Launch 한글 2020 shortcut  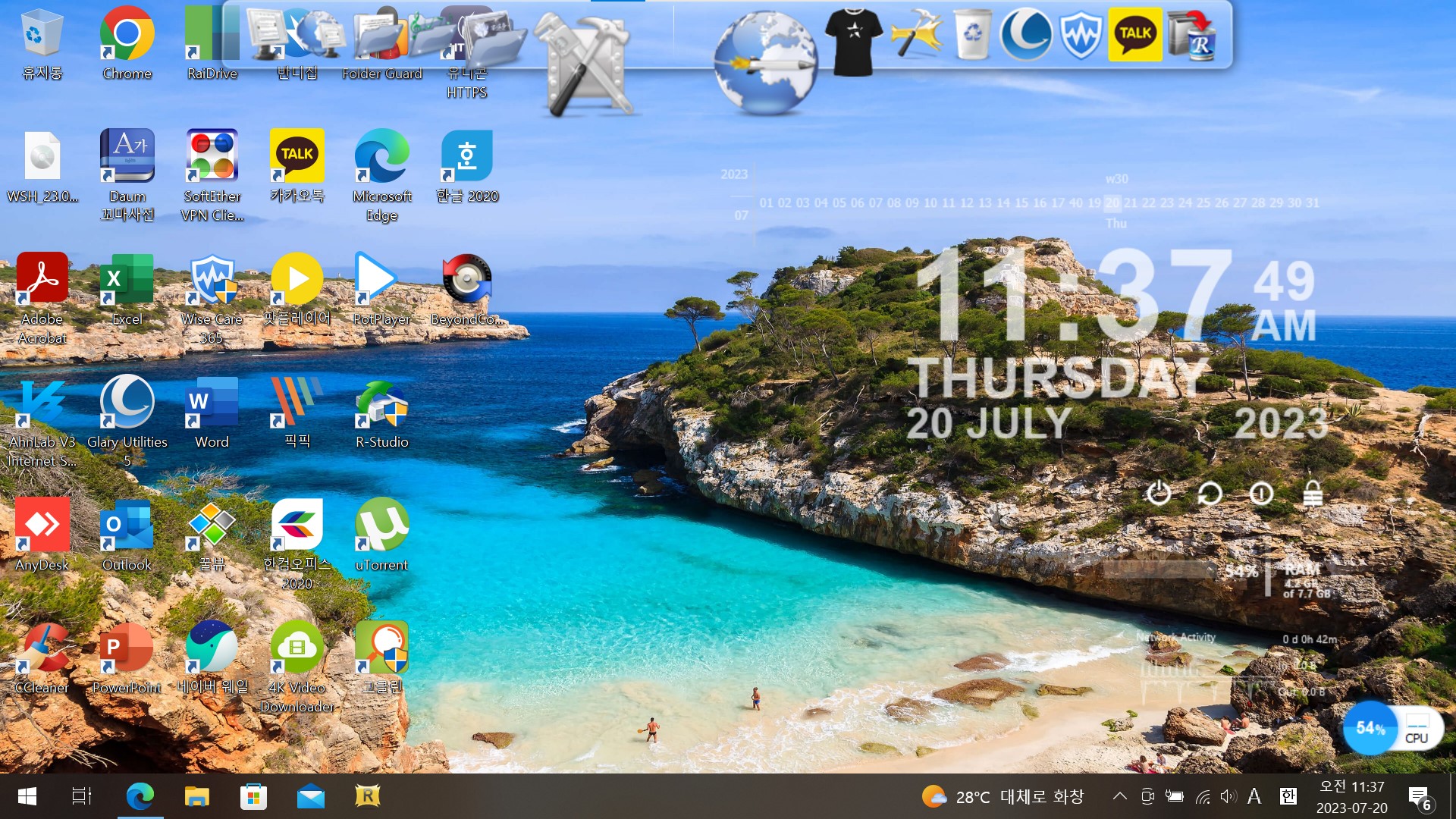point(466,165)
